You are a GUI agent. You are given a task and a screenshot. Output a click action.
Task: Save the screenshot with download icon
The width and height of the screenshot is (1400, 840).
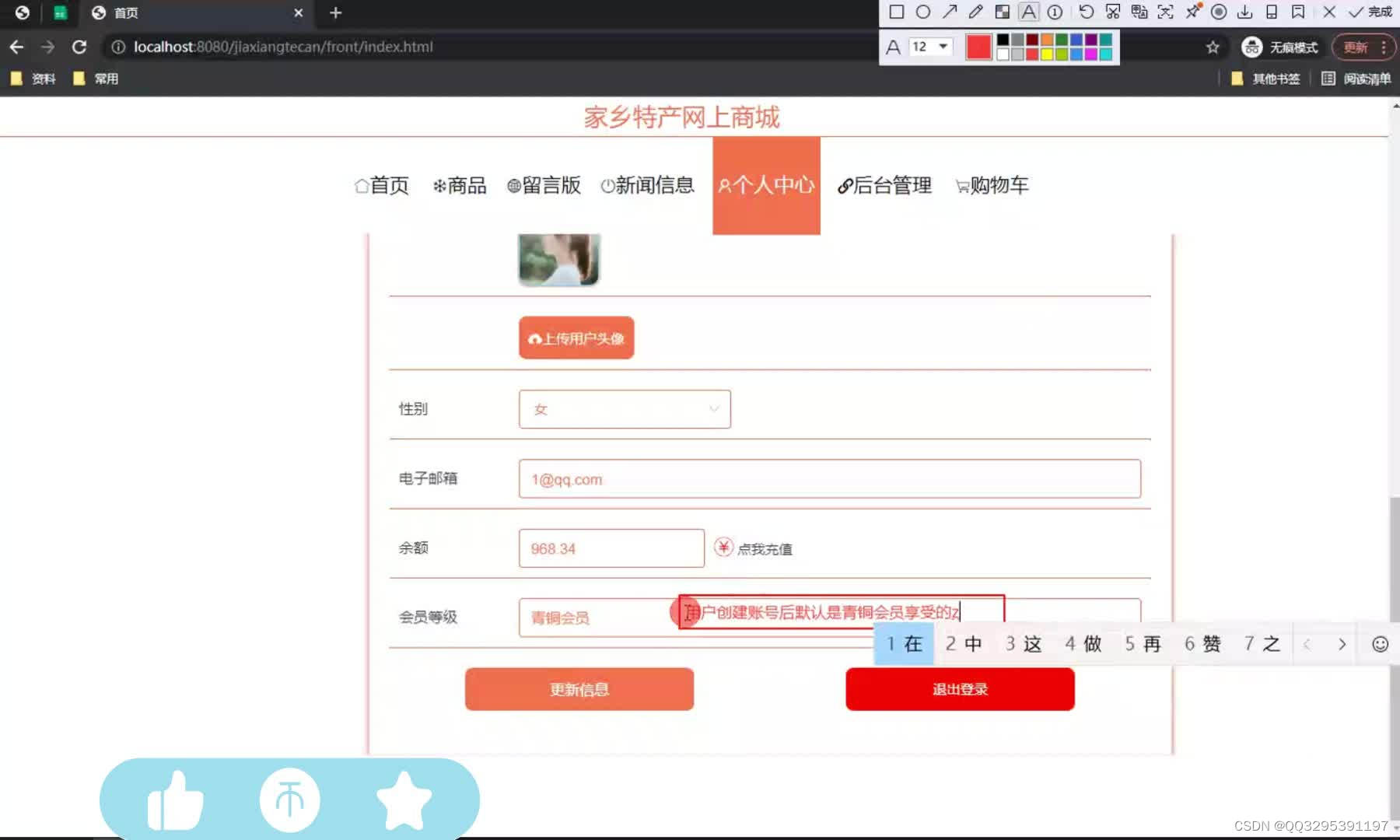click(1244, 12)
